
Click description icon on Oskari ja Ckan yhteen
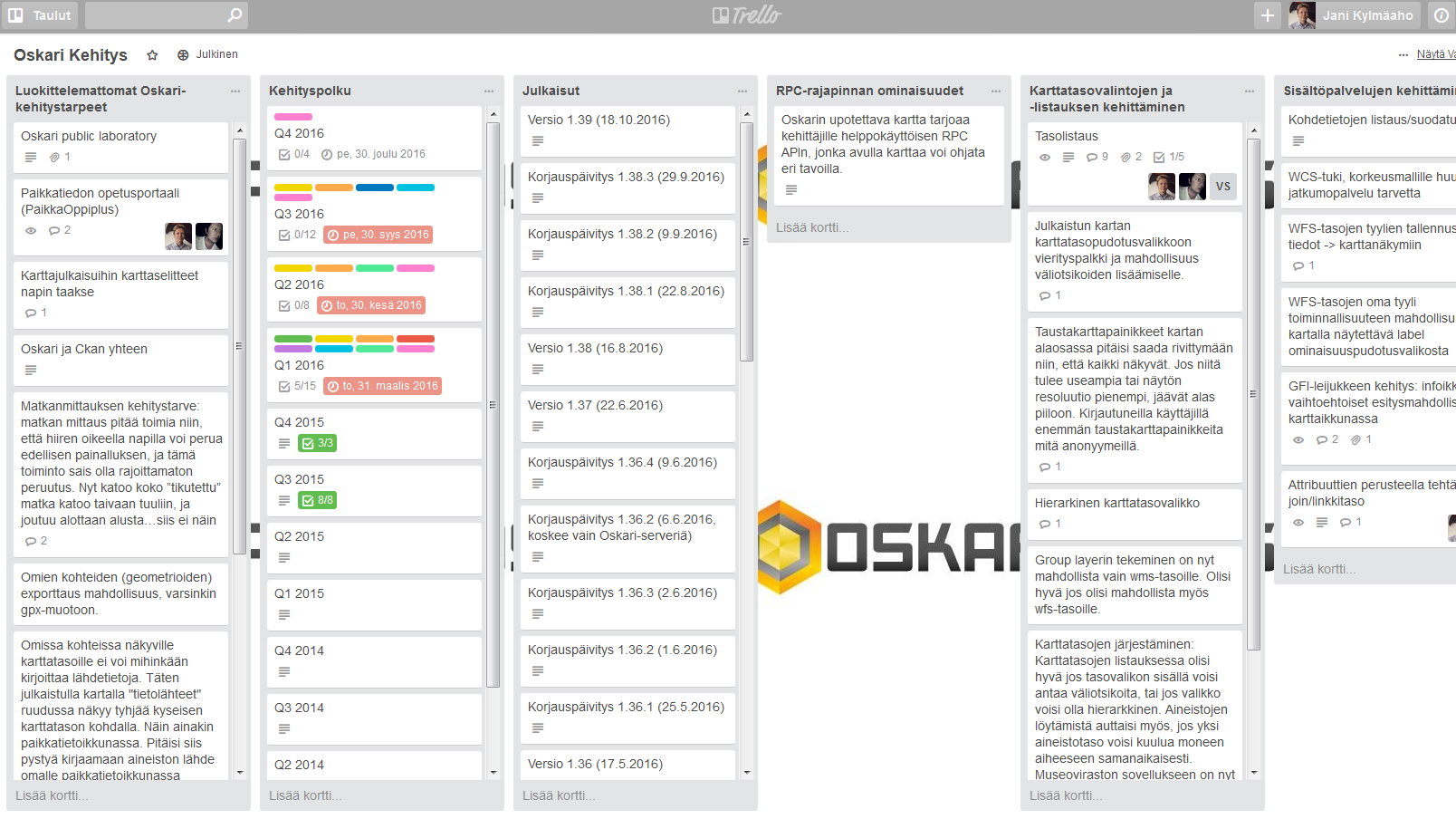(31, 370)
